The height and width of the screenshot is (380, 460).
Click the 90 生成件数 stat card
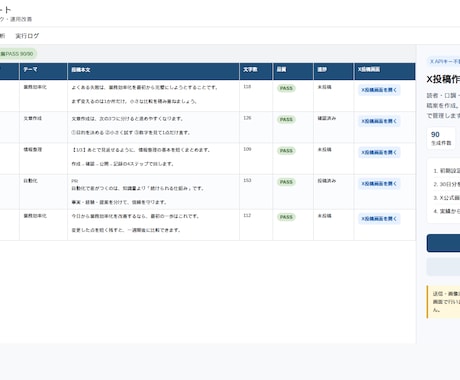[441, 138]
